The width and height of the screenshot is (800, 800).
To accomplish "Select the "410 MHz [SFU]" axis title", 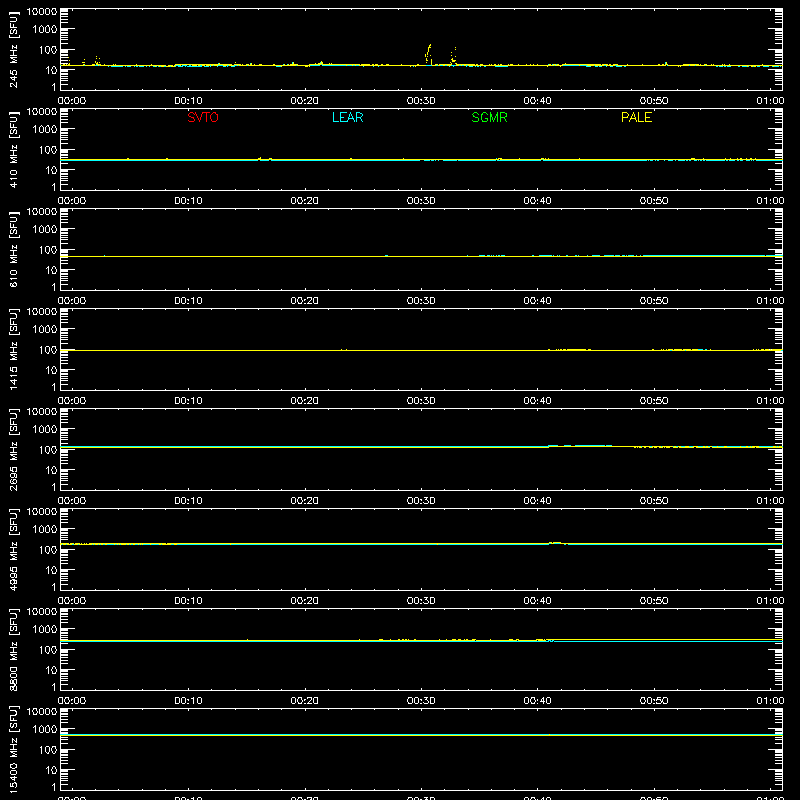I will [x=13, y=149].
